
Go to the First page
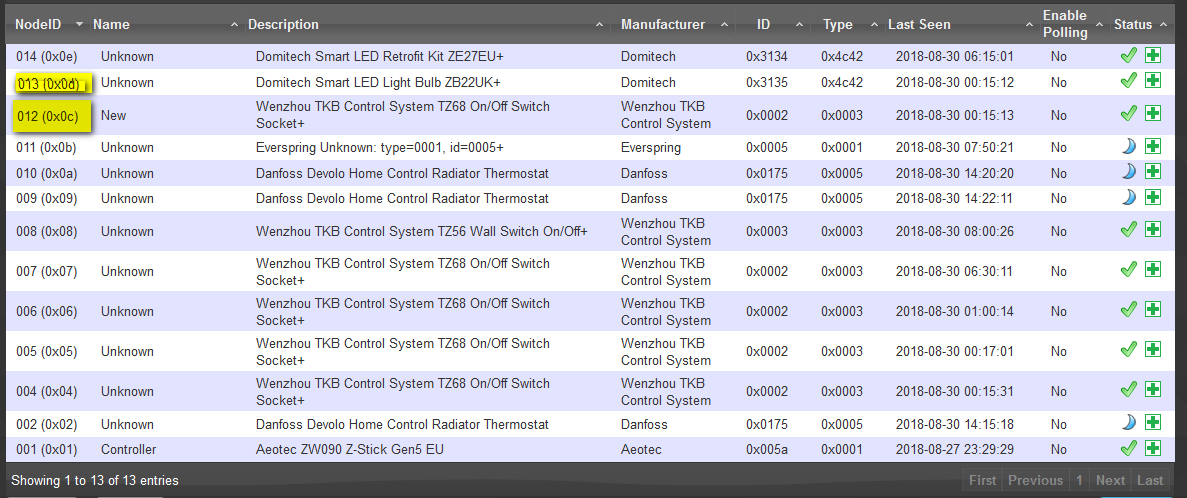tap(983, 480)
